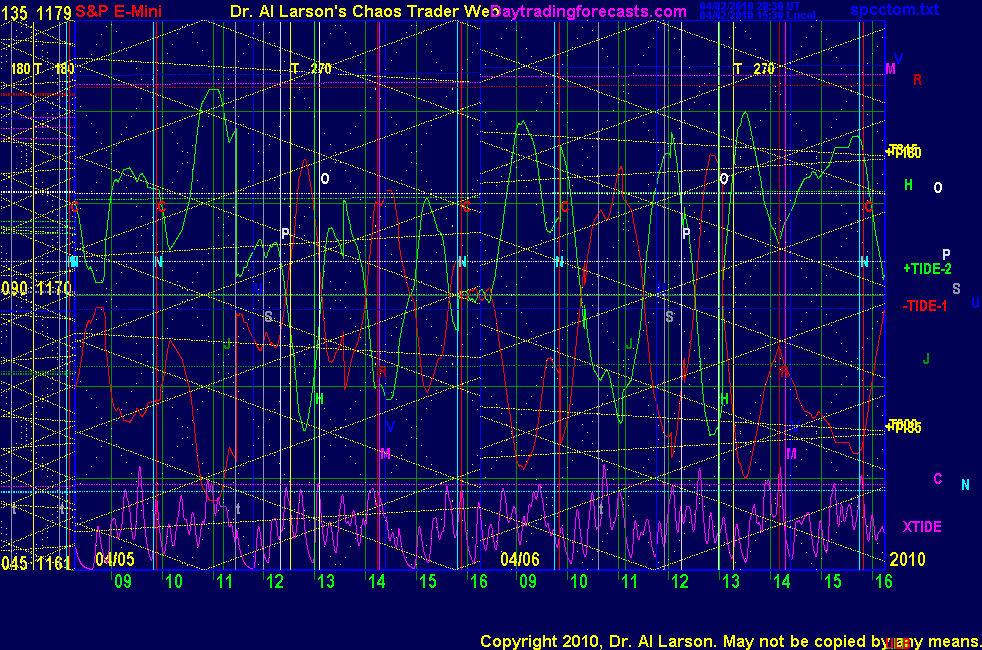The width and height of the screenshot is (982, 650).
Task: Select the "04/02/2010 20:30 UT" timestamp
Action: tap(750, 6)
